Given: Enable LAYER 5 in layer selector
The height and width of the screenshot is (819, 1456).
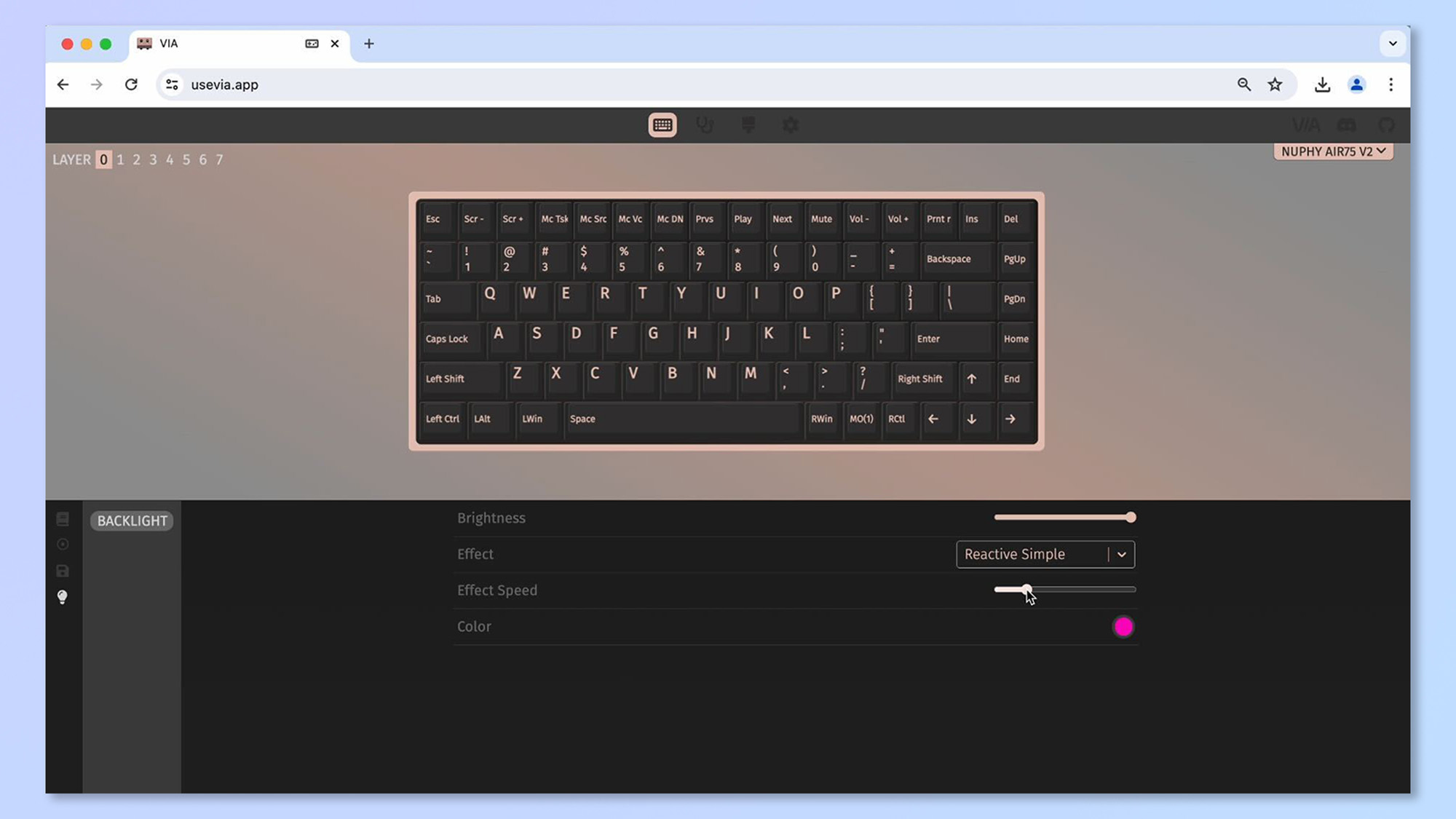Looking at the screenshot, I should [x=186, y=159].
